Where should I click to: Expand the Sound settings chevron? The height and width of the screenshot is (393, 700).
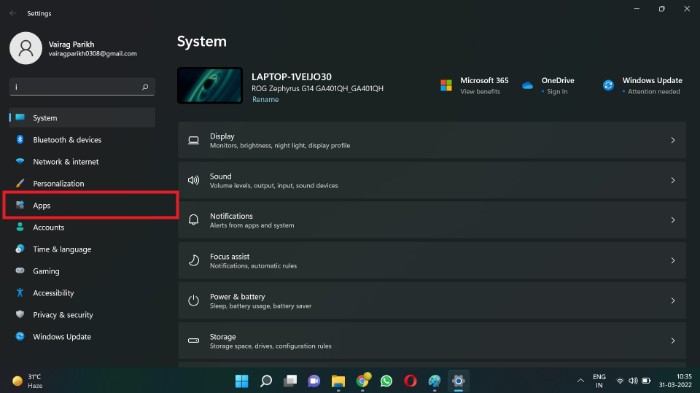coord(673,180)
